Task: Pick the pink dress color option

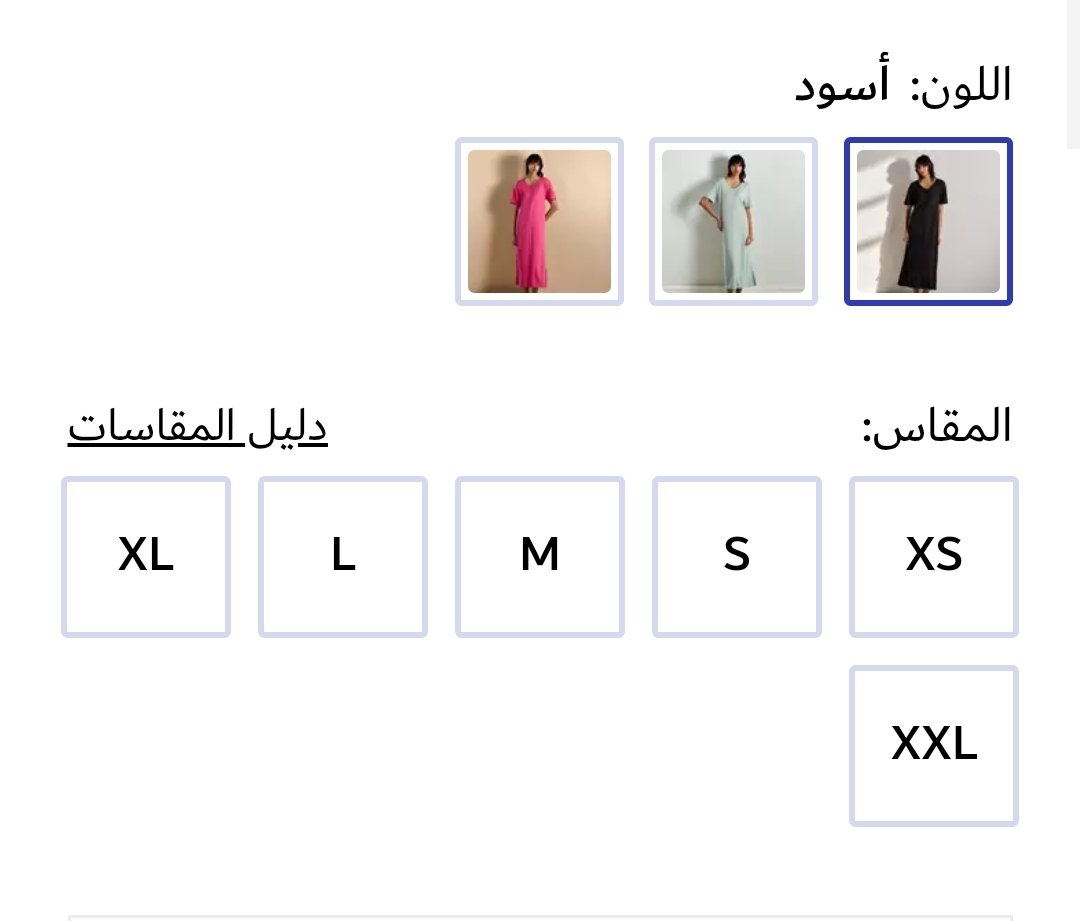Action: pyautogui.click(x=539, y=221)
